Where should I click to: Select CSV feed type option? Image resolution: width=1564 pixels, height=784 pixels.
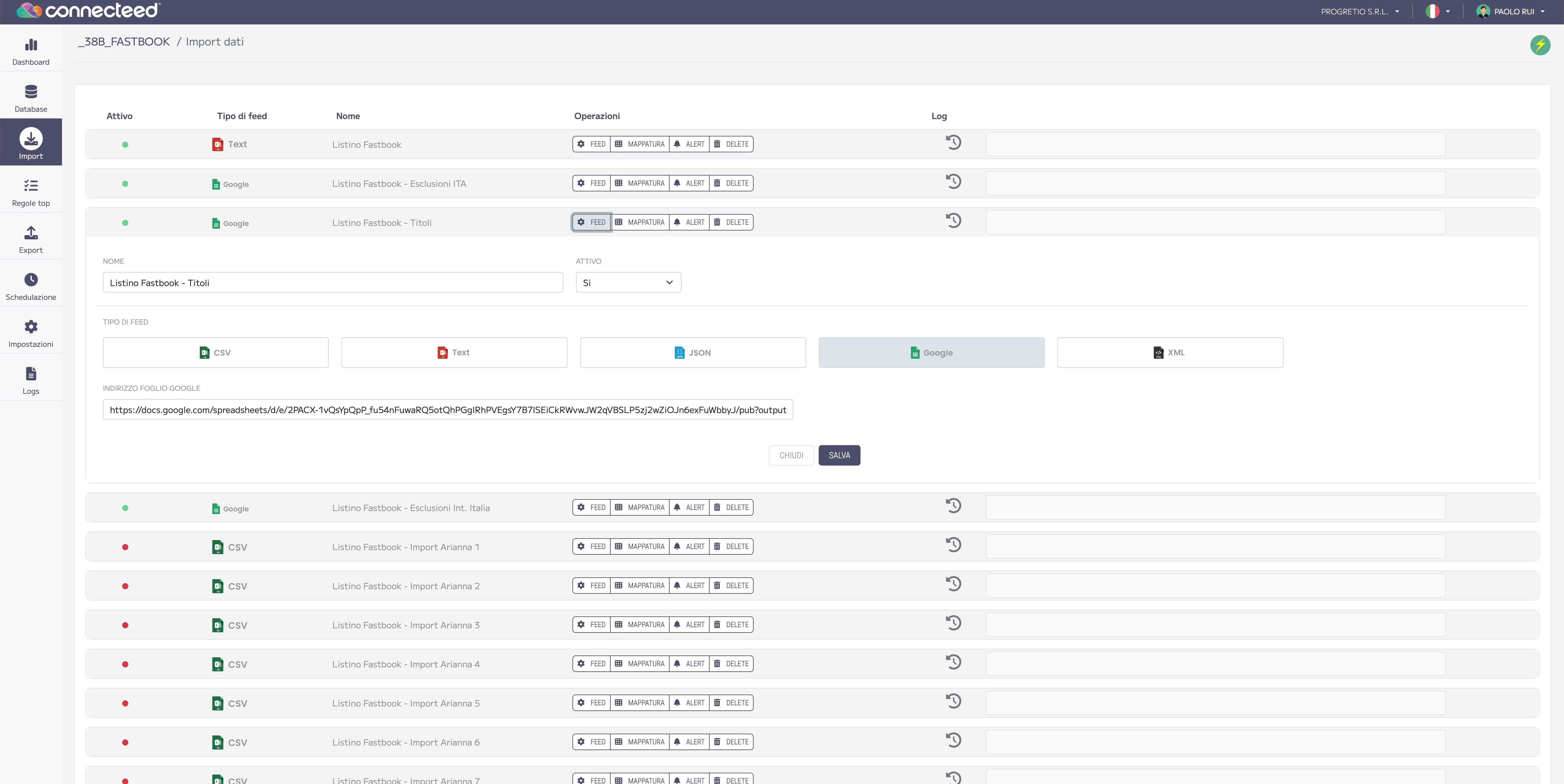216,353
